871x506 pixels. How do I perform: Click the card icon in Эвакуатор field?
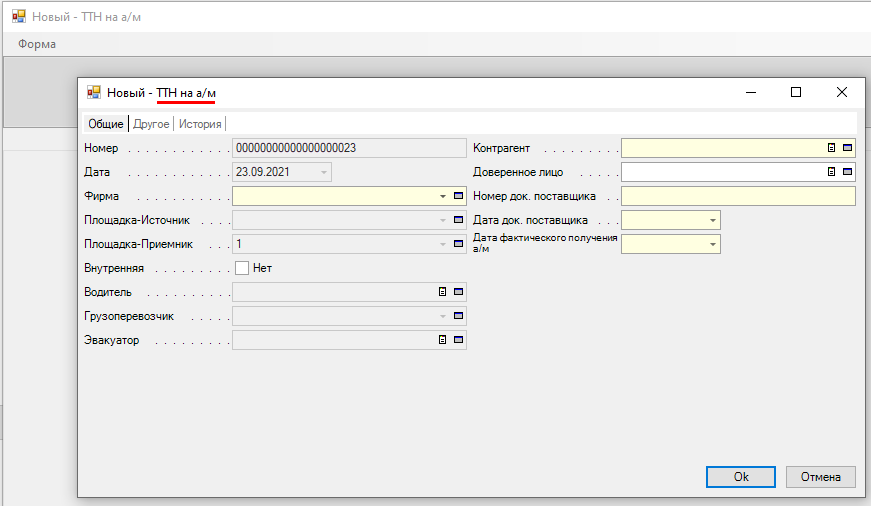tap(458, 340)
